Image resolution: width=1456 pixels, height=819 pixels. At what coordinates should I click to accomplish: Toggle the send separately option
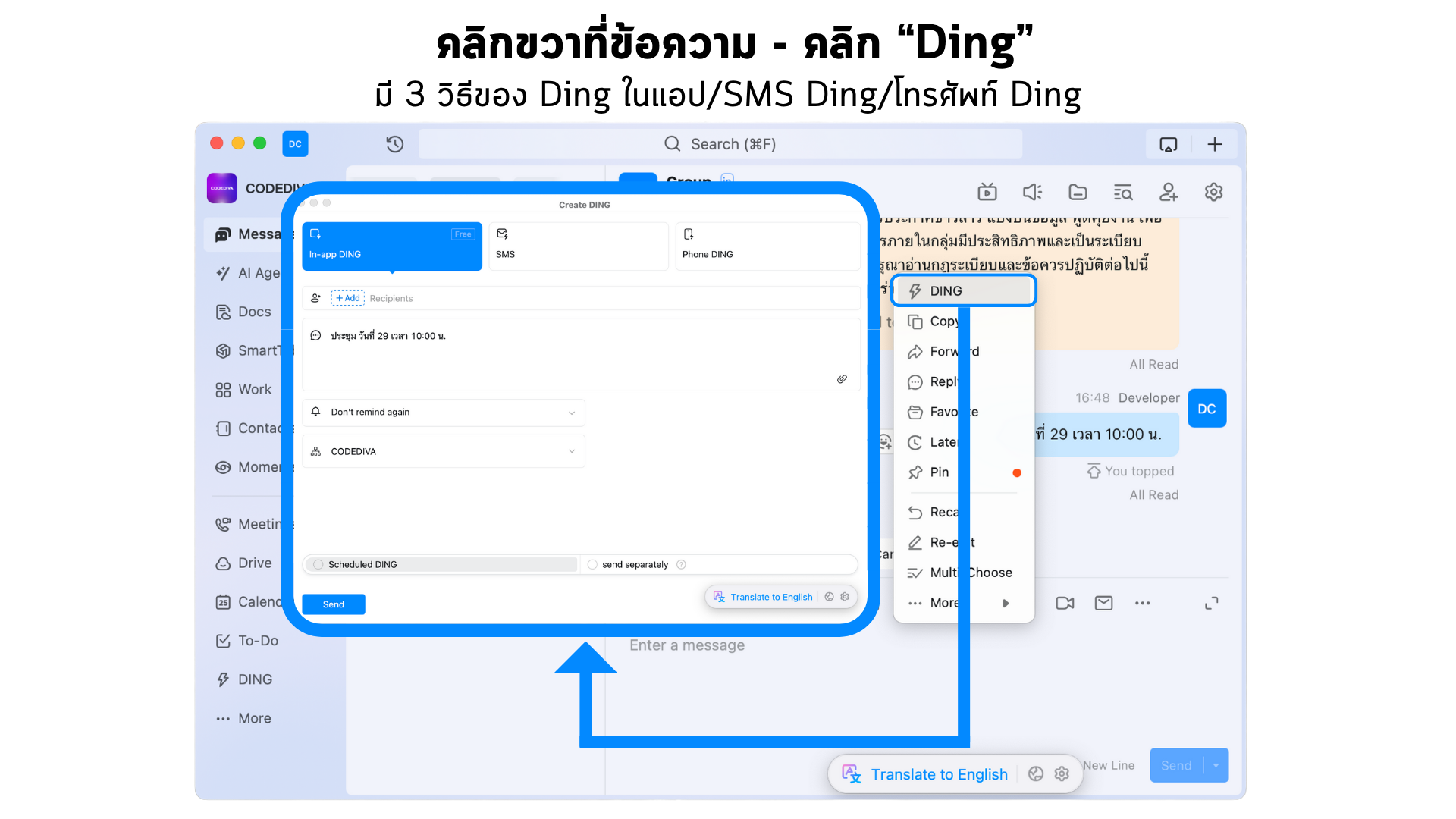coord(592,565)
